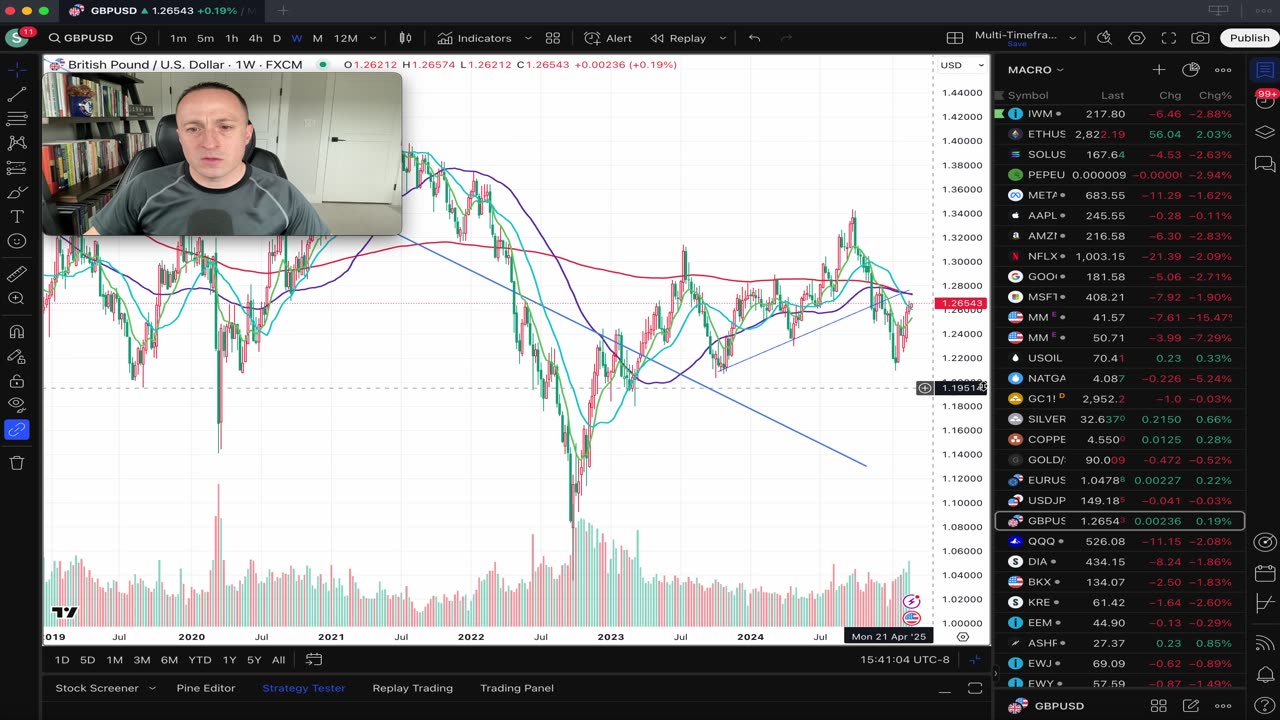The width and height of the screenshot is (1280, 720).
Task: Open the patterns drawing tool
Action: (17, 143)
